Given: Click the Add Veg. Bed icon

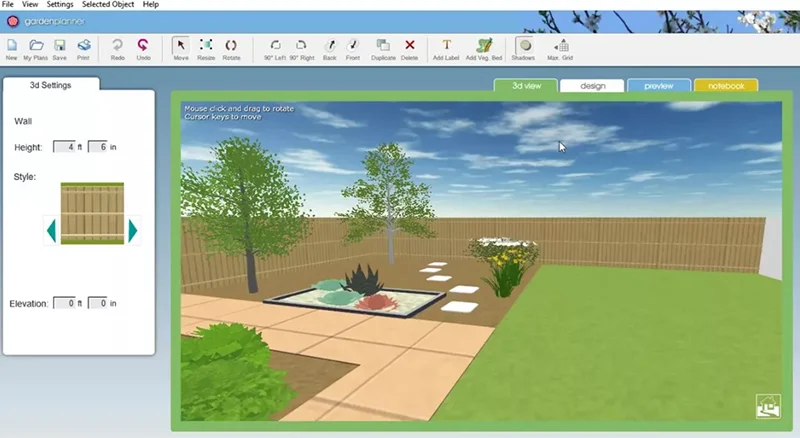Looking at the screenshot, I should click(x=484, y=46).
